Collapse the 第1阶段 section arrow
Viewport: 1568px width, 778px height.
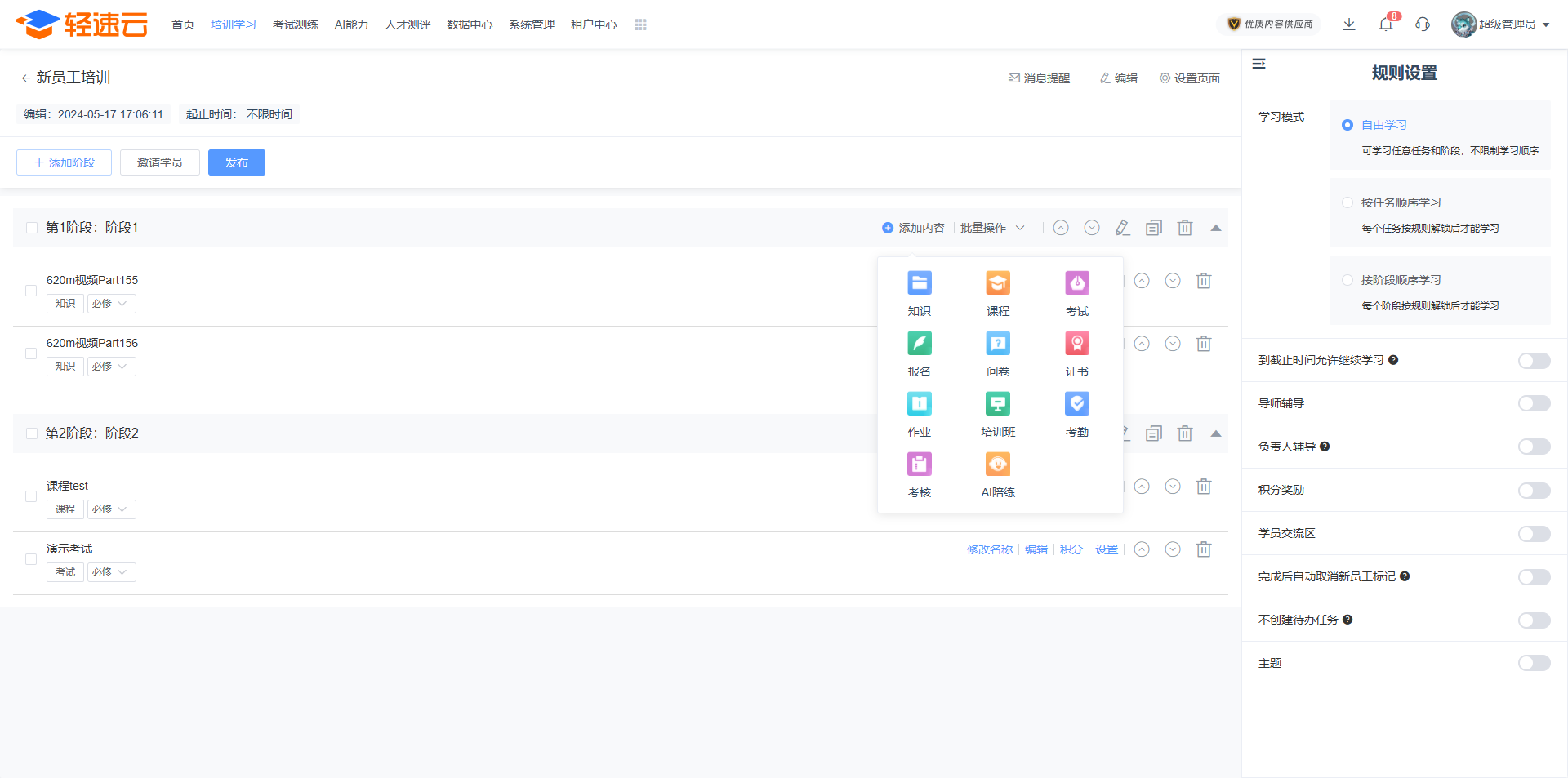(1215, 228)
